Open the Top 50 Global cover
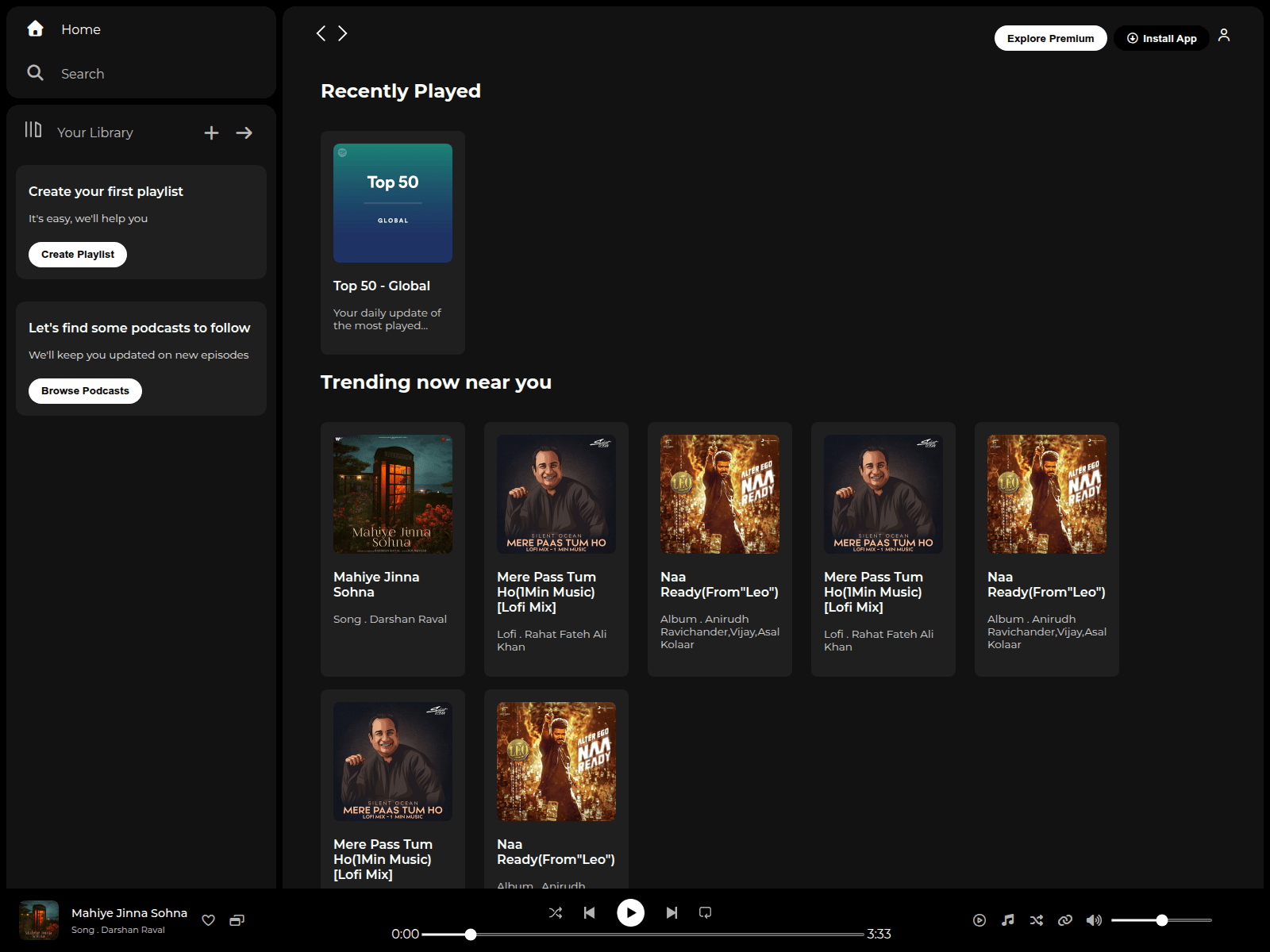This screenshot has width=1270, height=952. [x=393, y=203]
